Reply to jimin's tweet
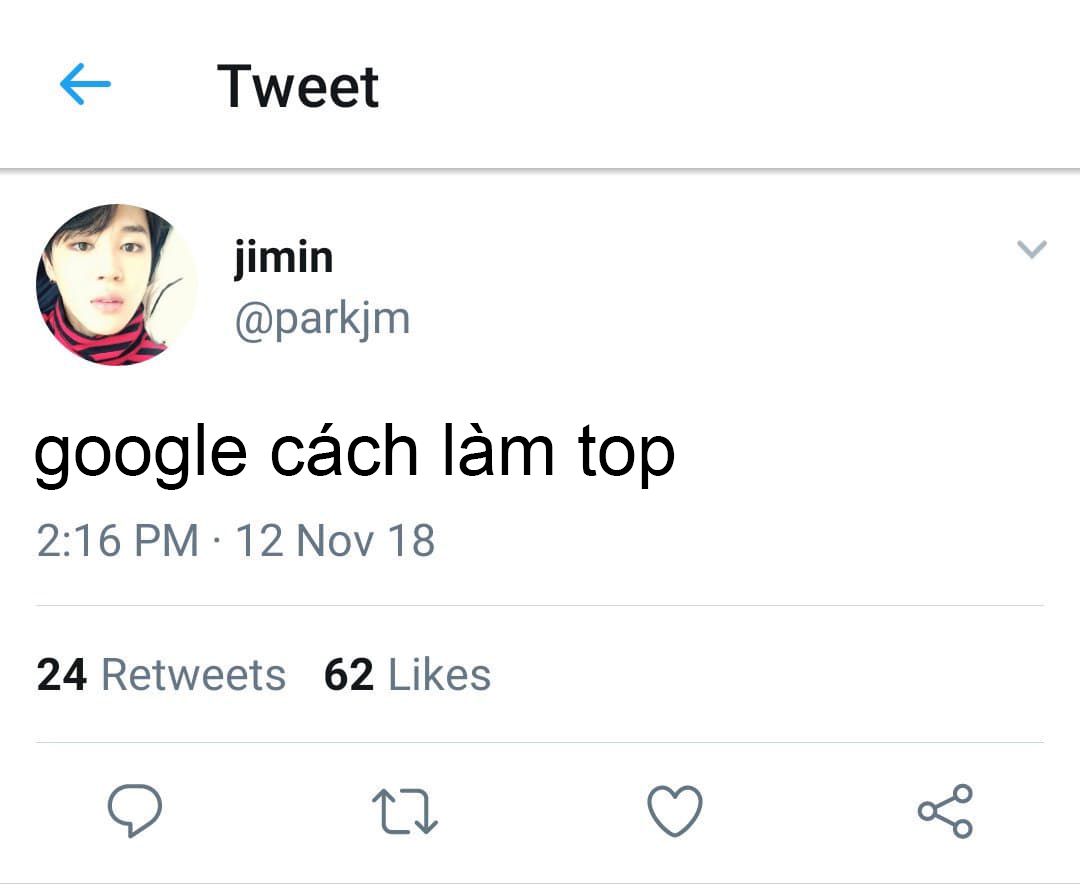The width and height of the screenshot is (1080, 890). (135, 809)
